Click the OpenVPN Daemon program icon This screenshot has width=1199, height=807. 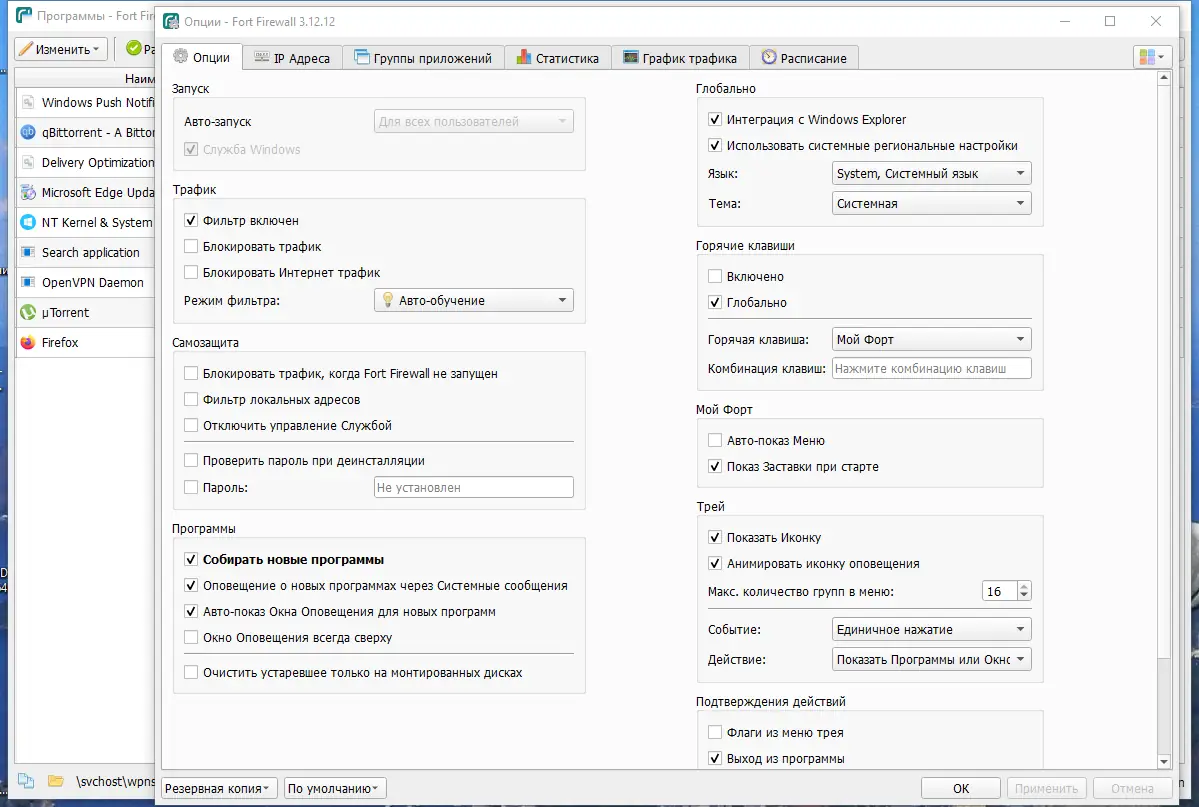(28, 282)
